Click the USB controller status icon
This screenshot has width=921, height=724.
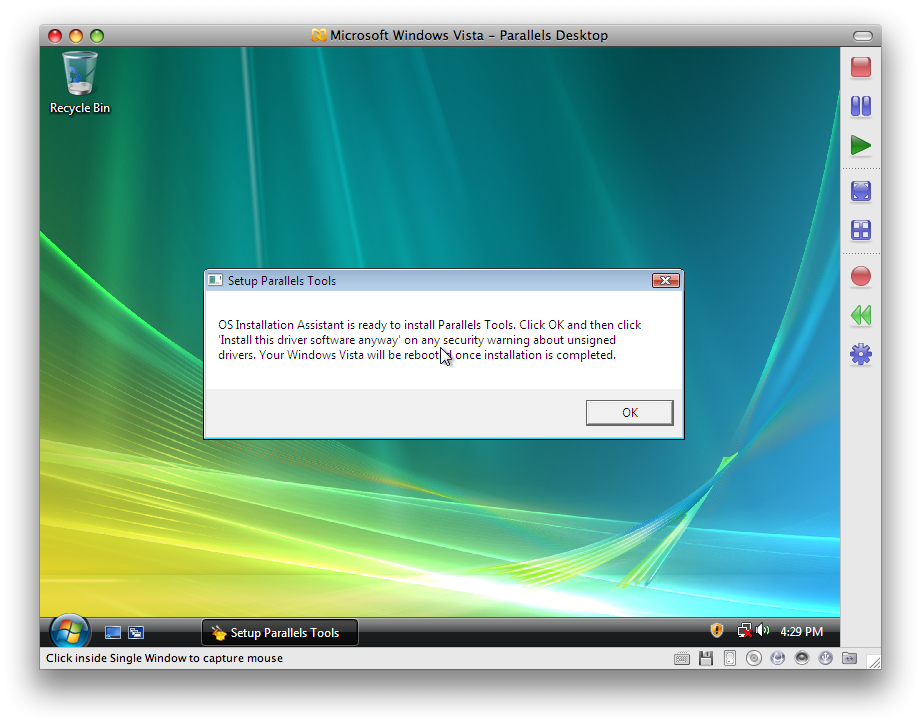tap(825, 658)
